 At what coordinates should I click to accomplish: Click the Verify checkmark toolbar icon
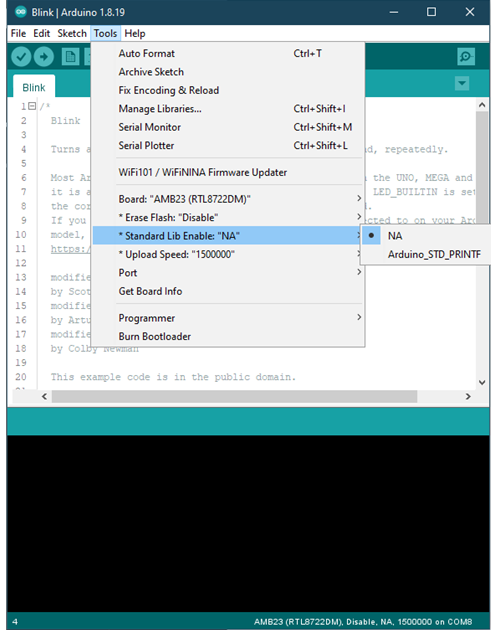(x=21, y=57)
